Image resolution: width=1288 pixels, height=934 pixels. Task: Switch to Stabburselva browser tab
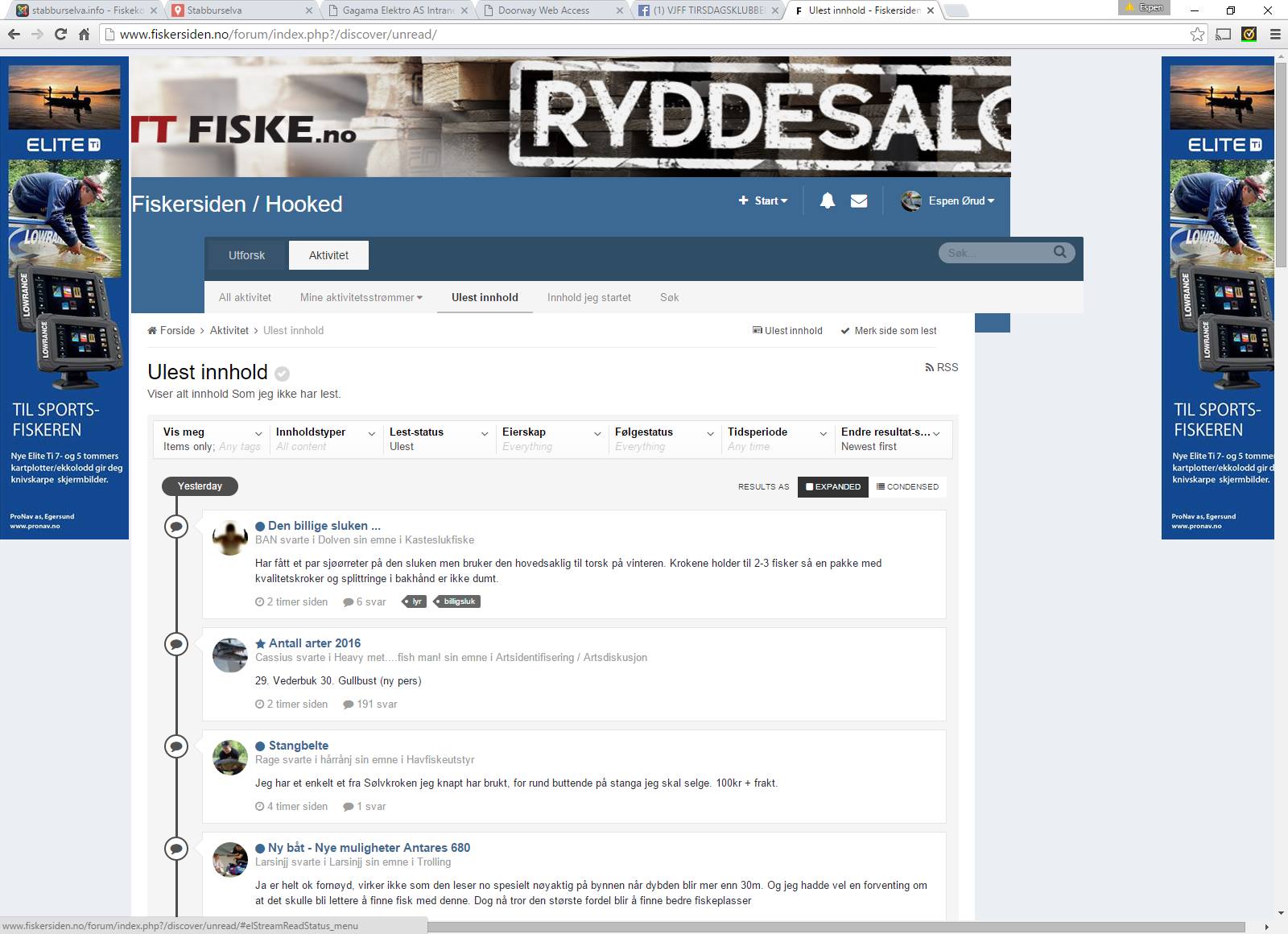coord(242,10)
